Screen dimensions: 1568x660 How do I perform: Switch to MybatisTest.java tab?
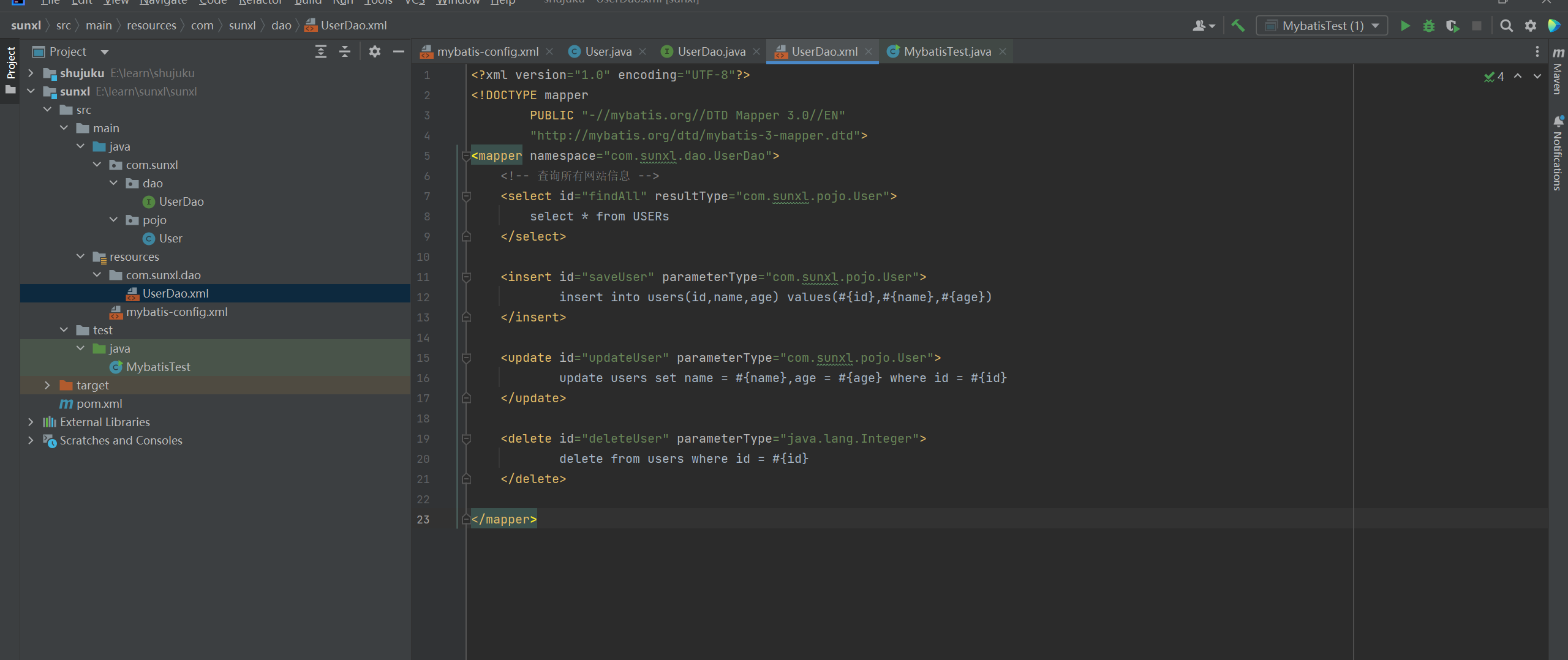click(x=947, y=51)
